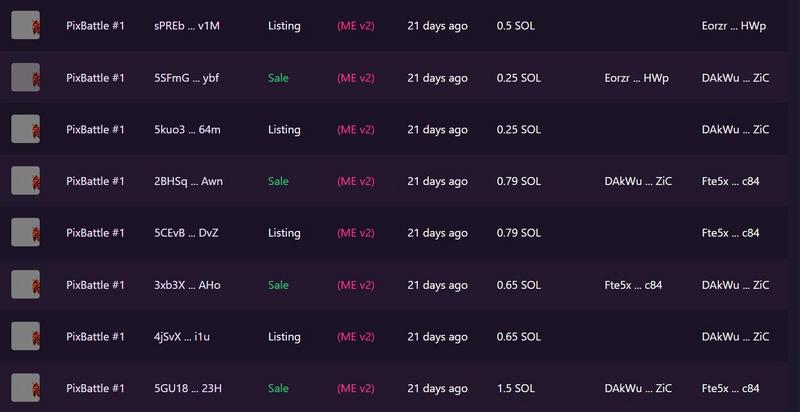Click NFT thumbnail in the 5SFmG sale row

(x=26, y=78)
